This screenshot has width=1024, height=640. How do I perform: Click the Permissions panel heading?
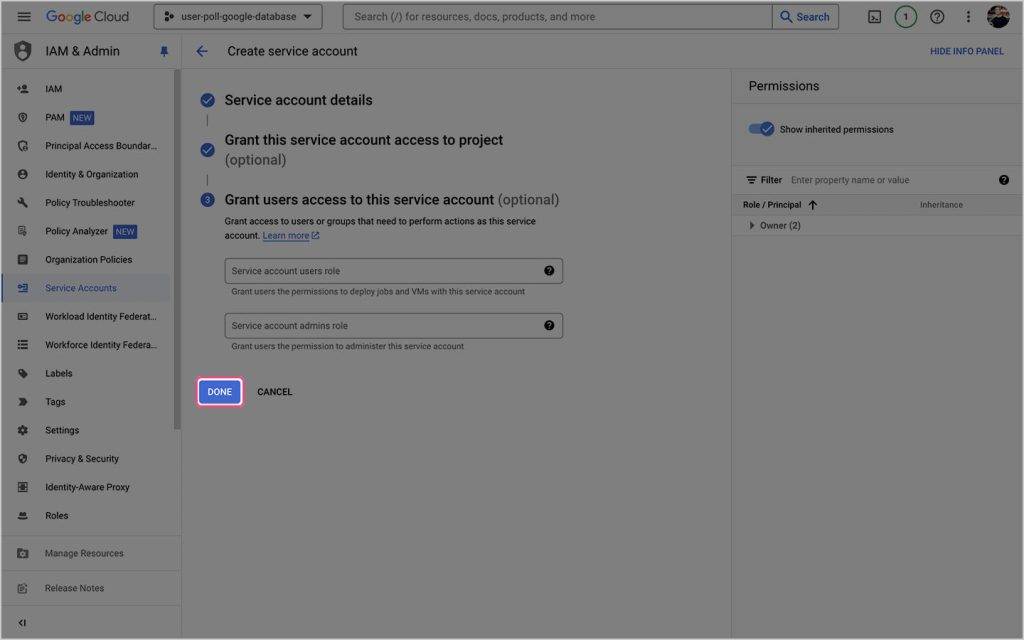click(x=784, y=86)
